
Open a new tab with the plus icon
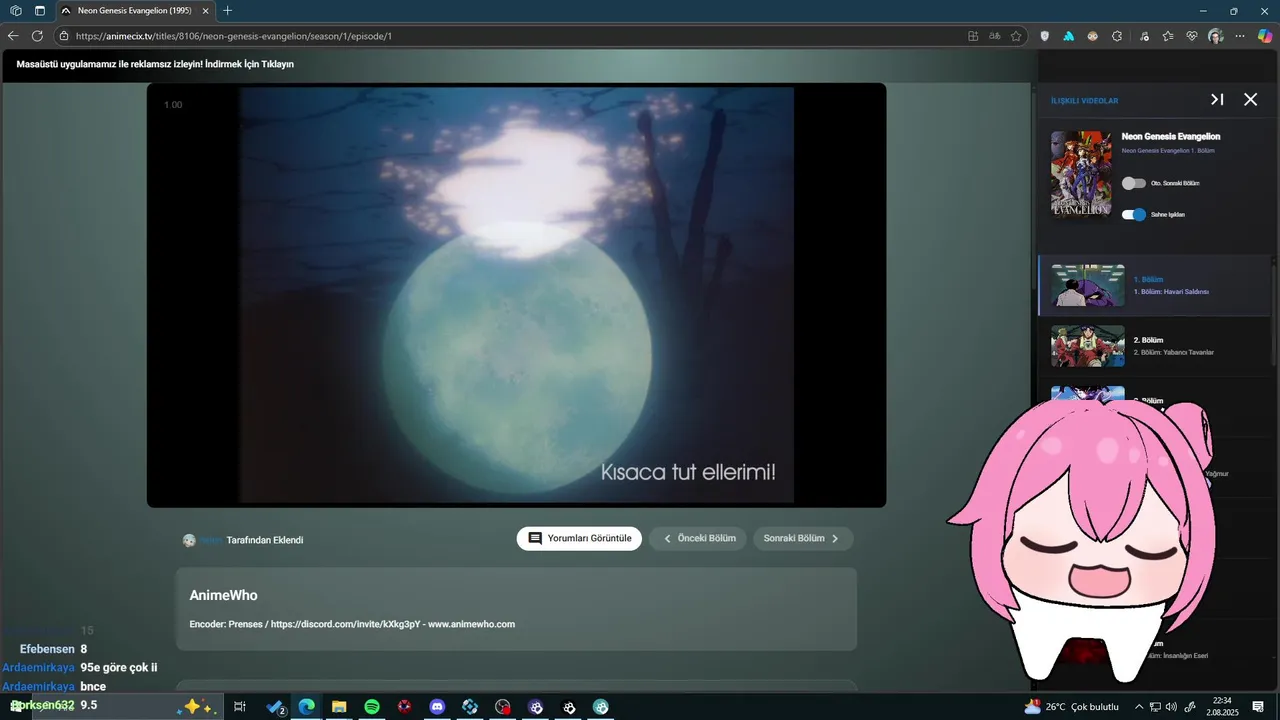(x=227, y=11)
